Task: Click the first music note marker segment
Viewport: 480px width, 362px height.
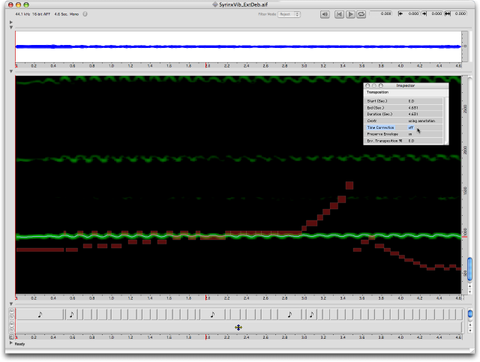Action: 40,314
